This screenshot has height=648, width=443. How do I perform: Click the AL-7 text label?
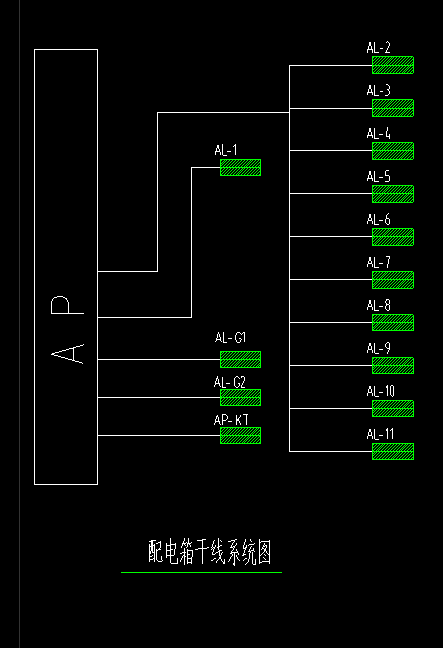tap(378, 263)
